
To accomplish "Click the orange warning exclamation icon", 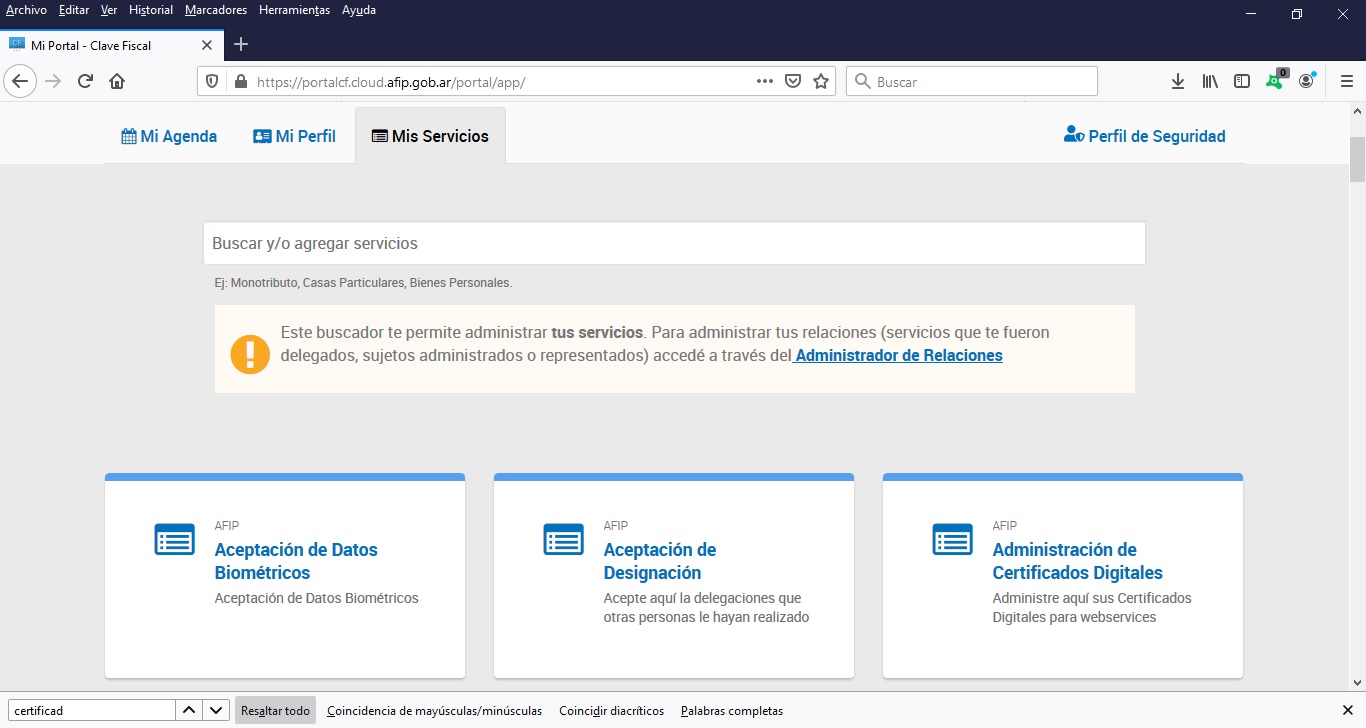I will [250, 354].
